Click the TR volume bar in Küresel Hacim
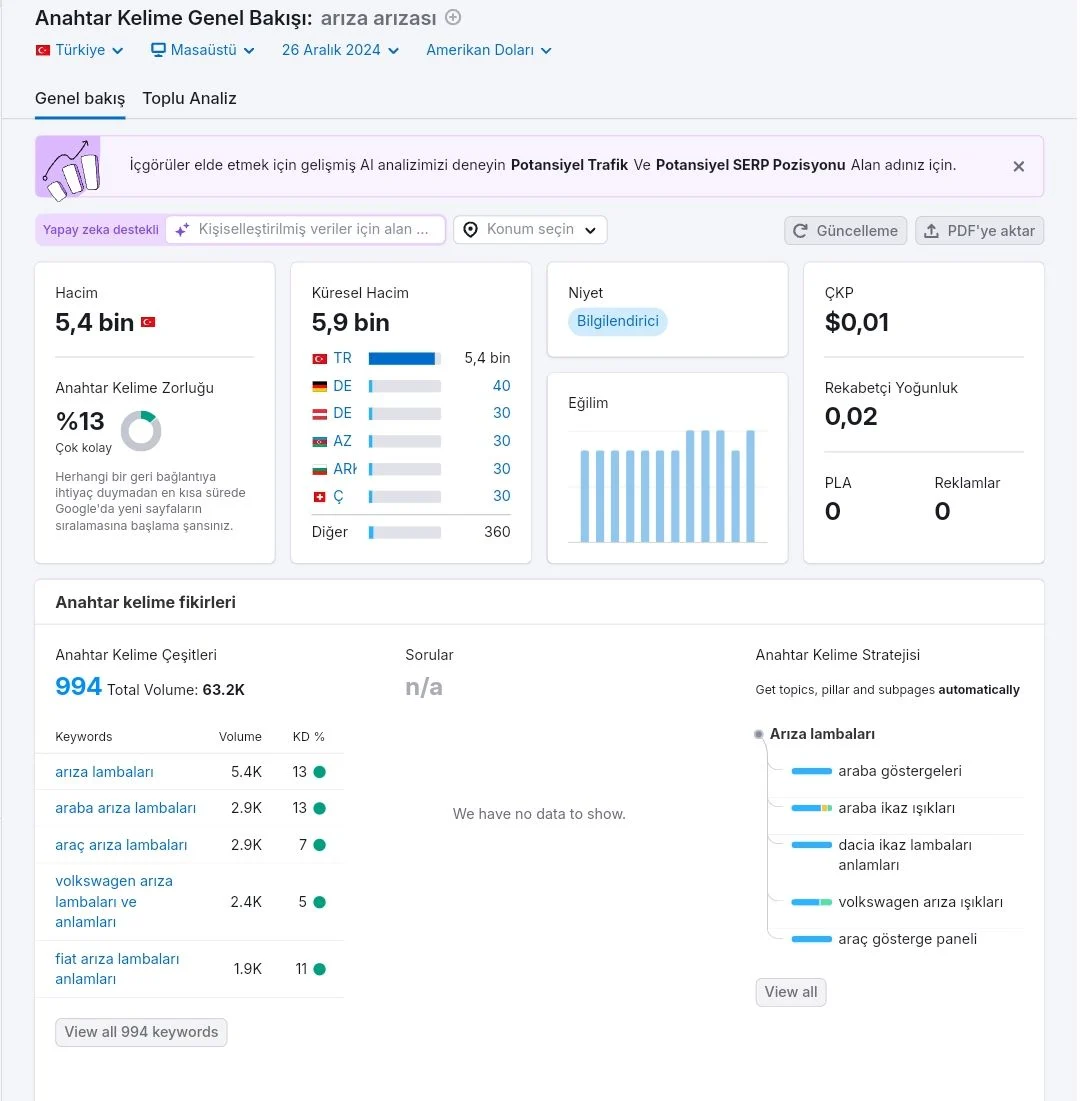Image resolution: width=1080 pixels, height=1101 pixels. pyautogui.click(x=404, y=358)
